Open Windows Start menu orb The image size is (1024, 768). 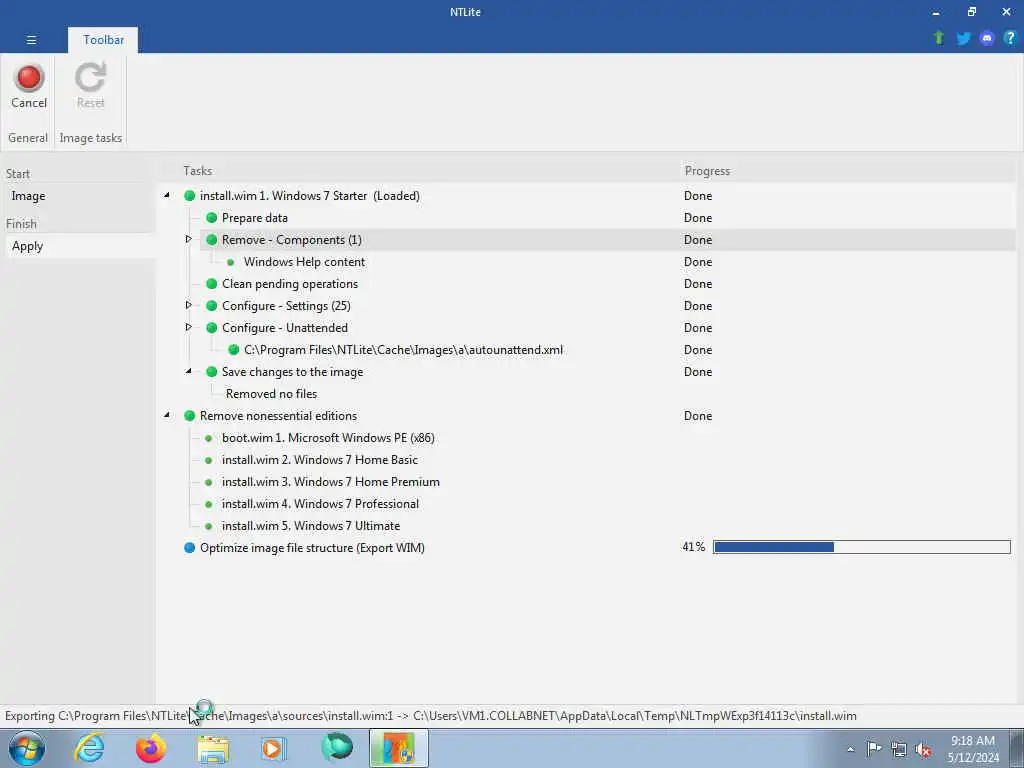pos(27,748)
